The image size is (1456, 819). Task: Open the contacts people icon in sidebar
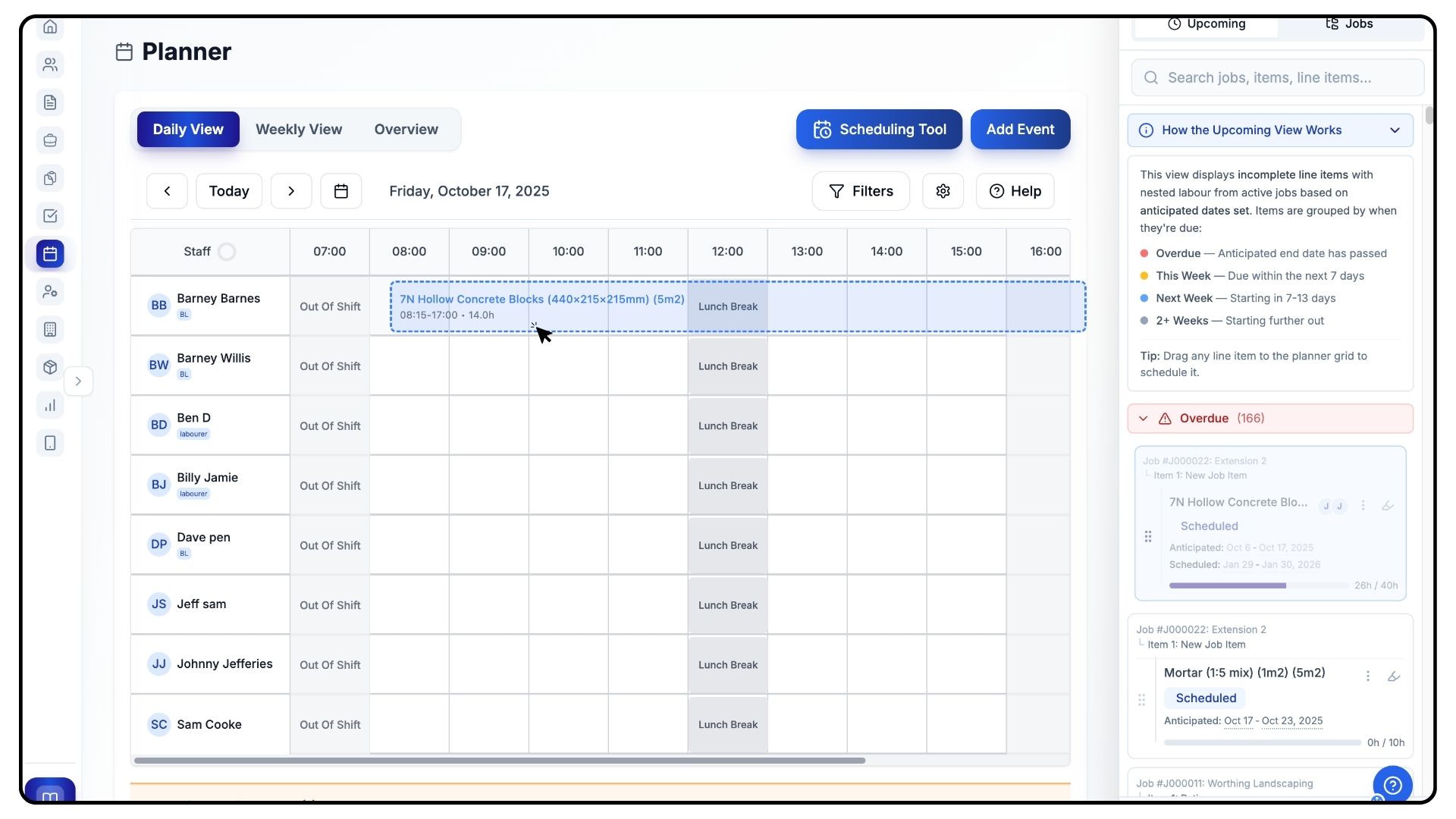[50, 64]
